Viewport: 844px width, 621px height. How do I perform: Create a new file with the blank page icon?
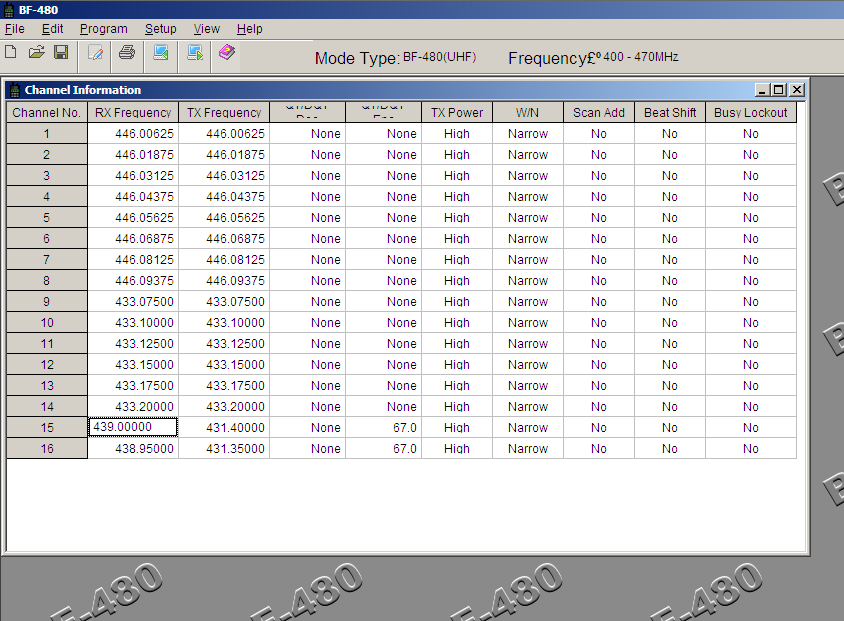[x=11, y=52]
